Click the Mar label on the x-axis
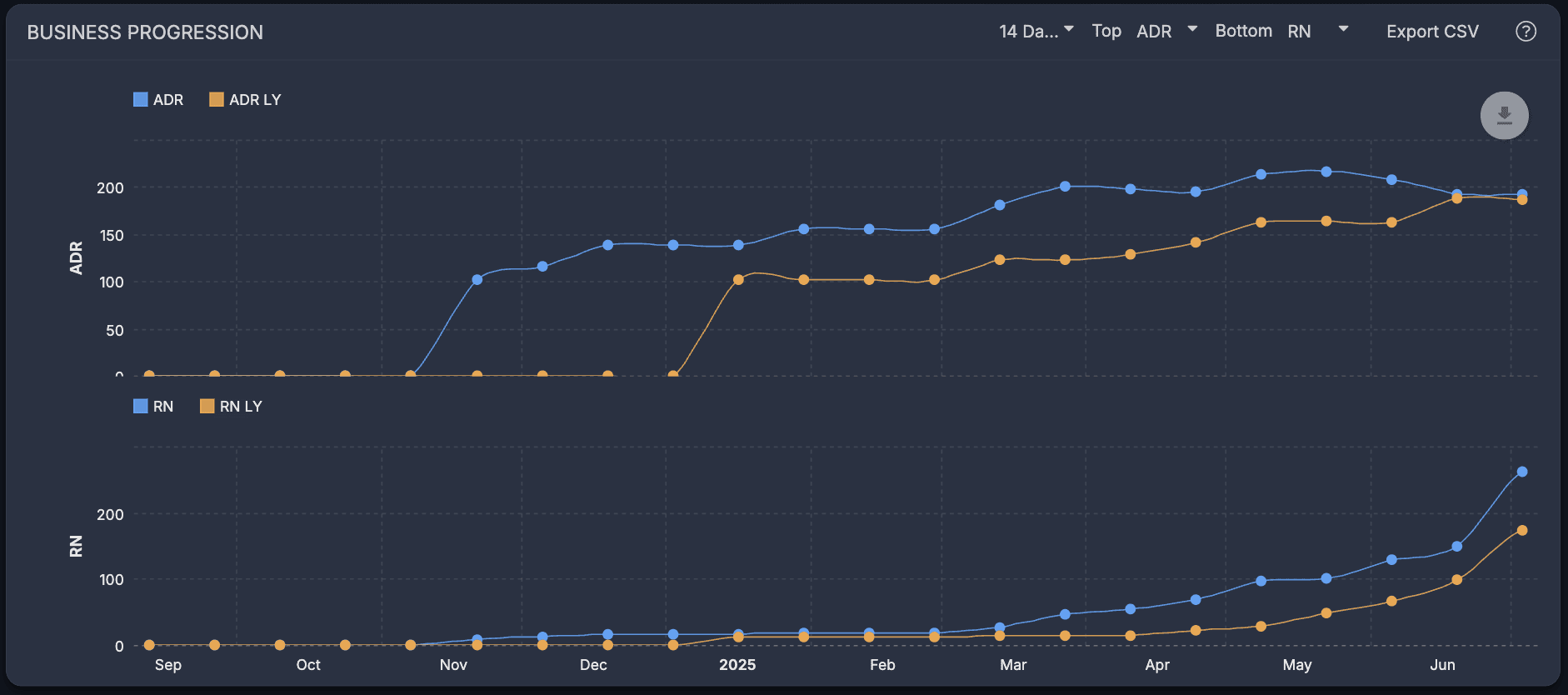 coord(1013,664)
